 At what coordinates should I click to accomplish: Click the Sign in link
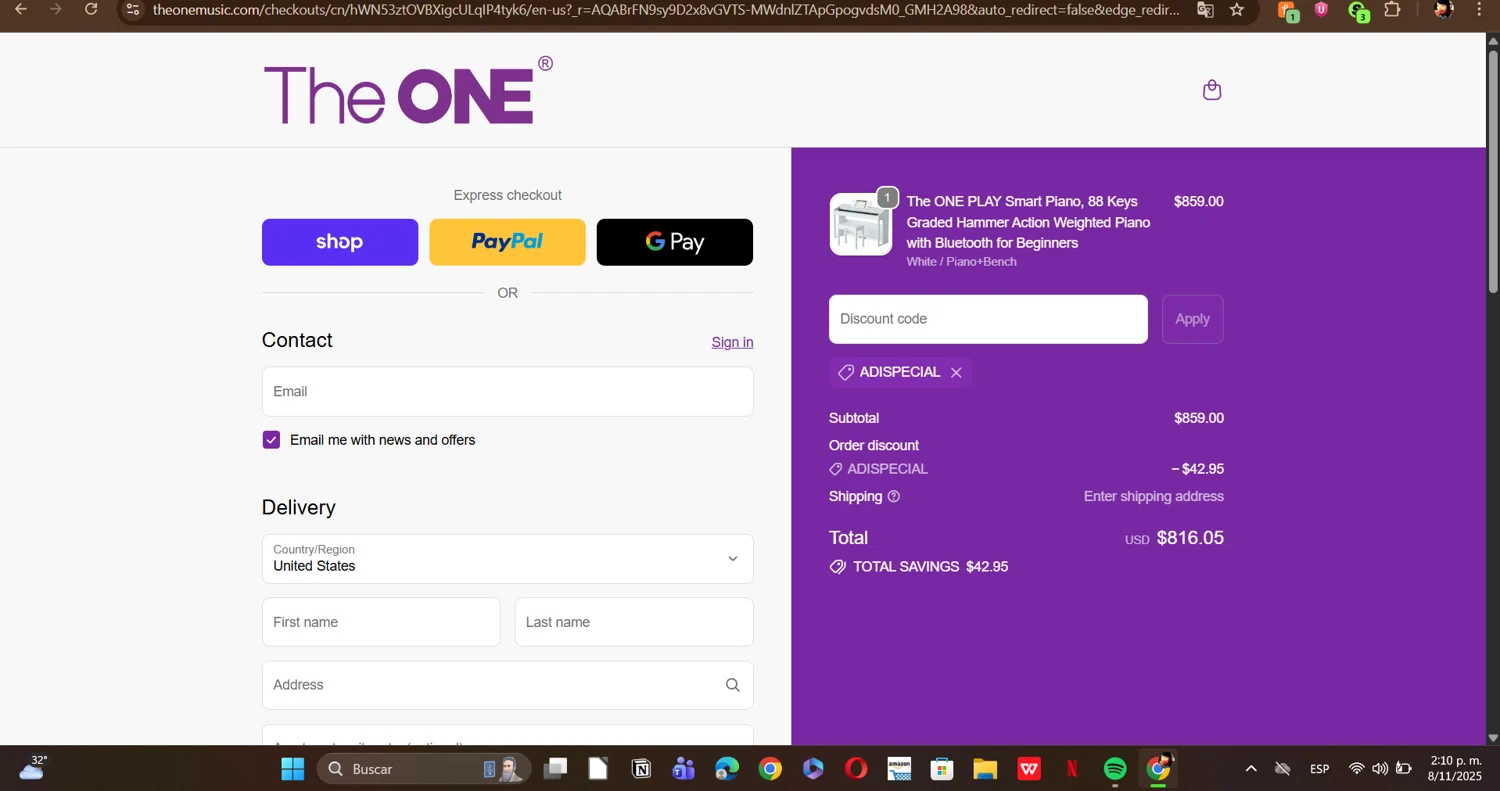point(732,342)
